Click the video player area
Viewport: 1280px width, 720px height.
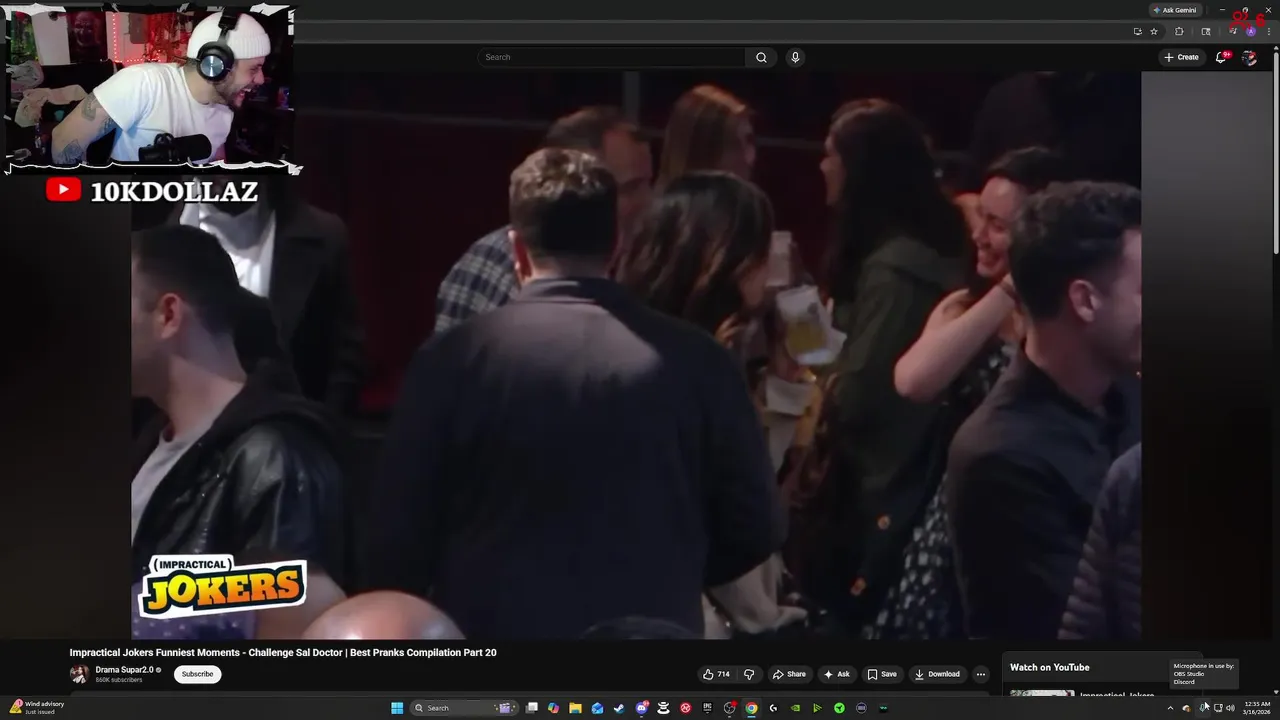(x=636, y=355)
